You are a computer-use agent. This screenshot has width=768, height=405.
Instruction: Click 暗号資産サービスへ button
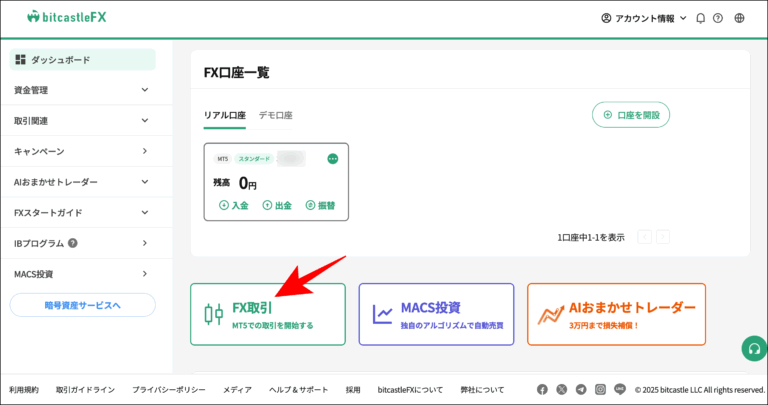(83, 305)
